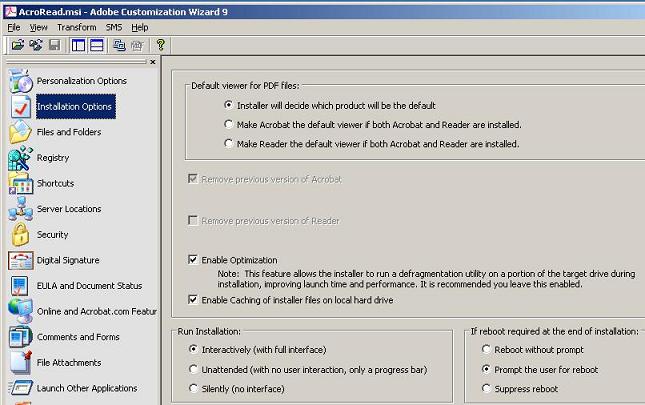Open the Files and Folders icon

(x=20, y=132)
